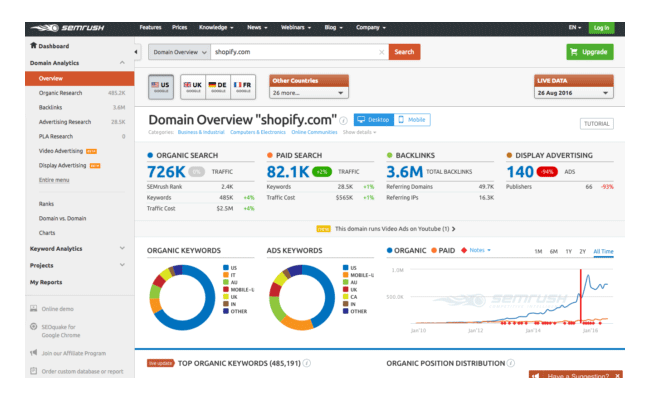650x400 pixels.
Task: Expand Show details for categories
Action: [x=359, y=132]
